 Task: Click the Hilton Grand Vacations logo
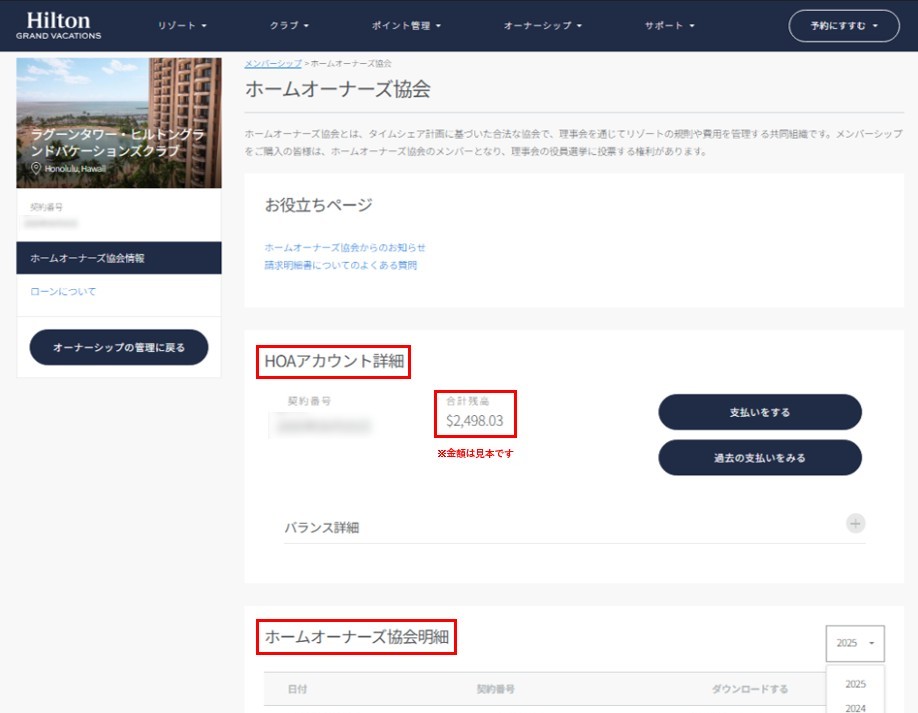(58, 25)
